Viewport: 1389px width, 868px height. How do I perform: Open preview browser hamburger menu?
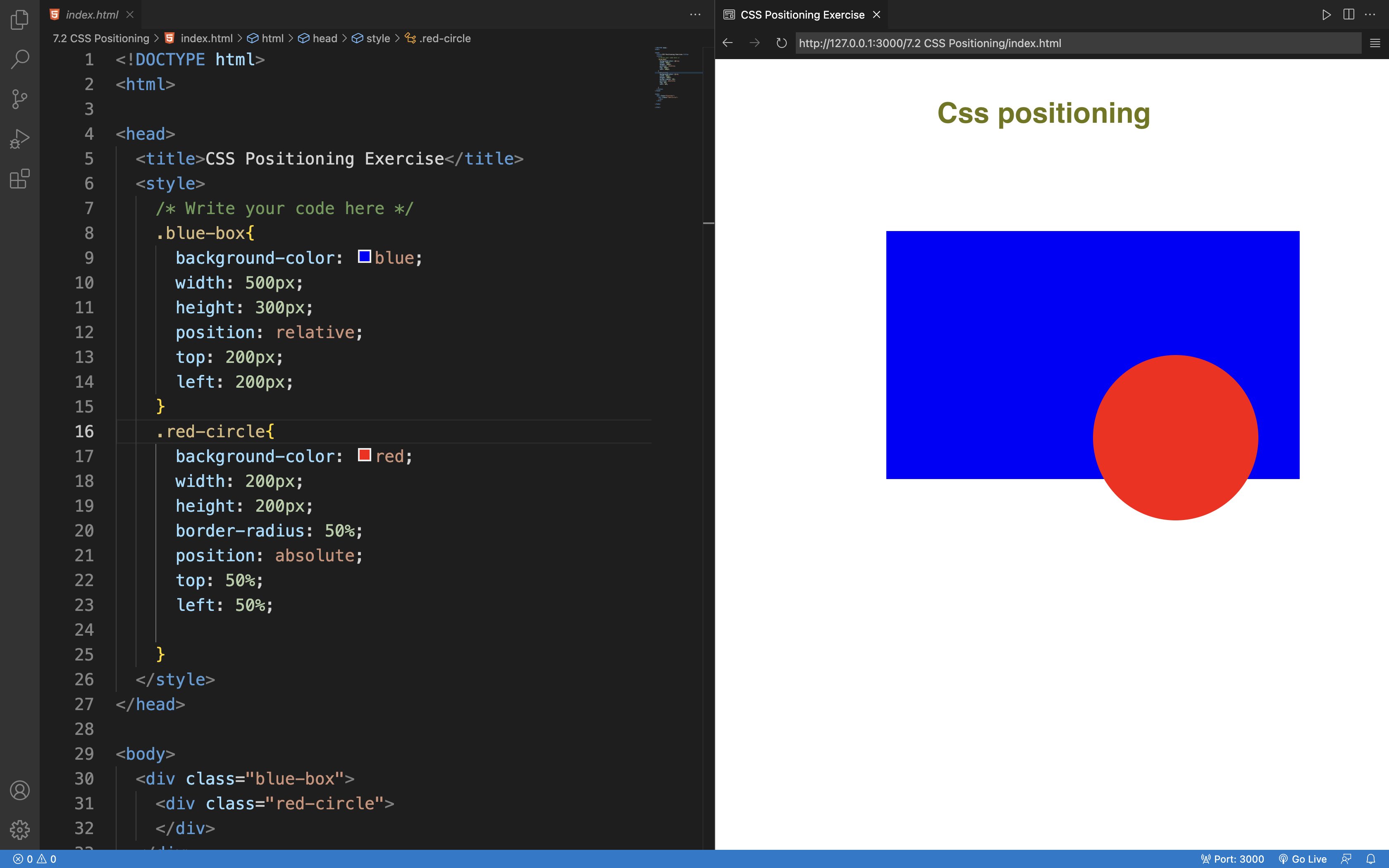point(1375,43)
